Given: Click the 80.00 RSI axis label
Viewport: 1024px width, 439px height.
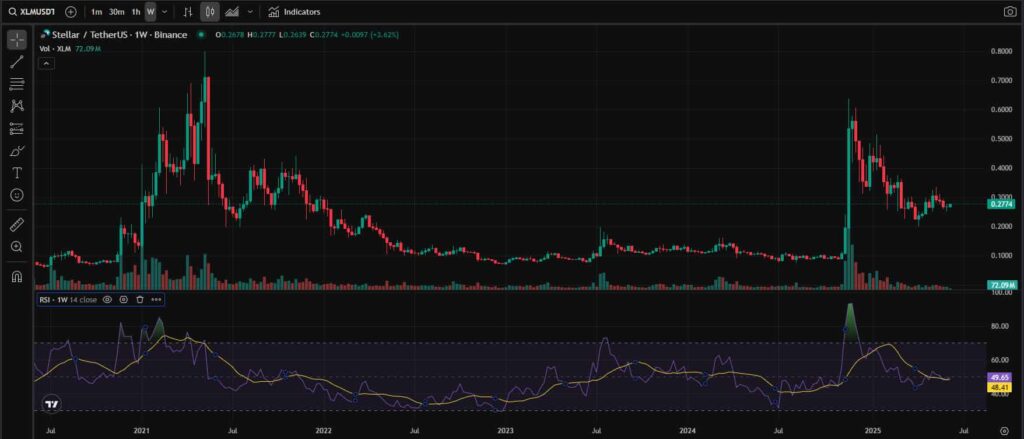Looking at the screenshot, I should [1000, 325].
